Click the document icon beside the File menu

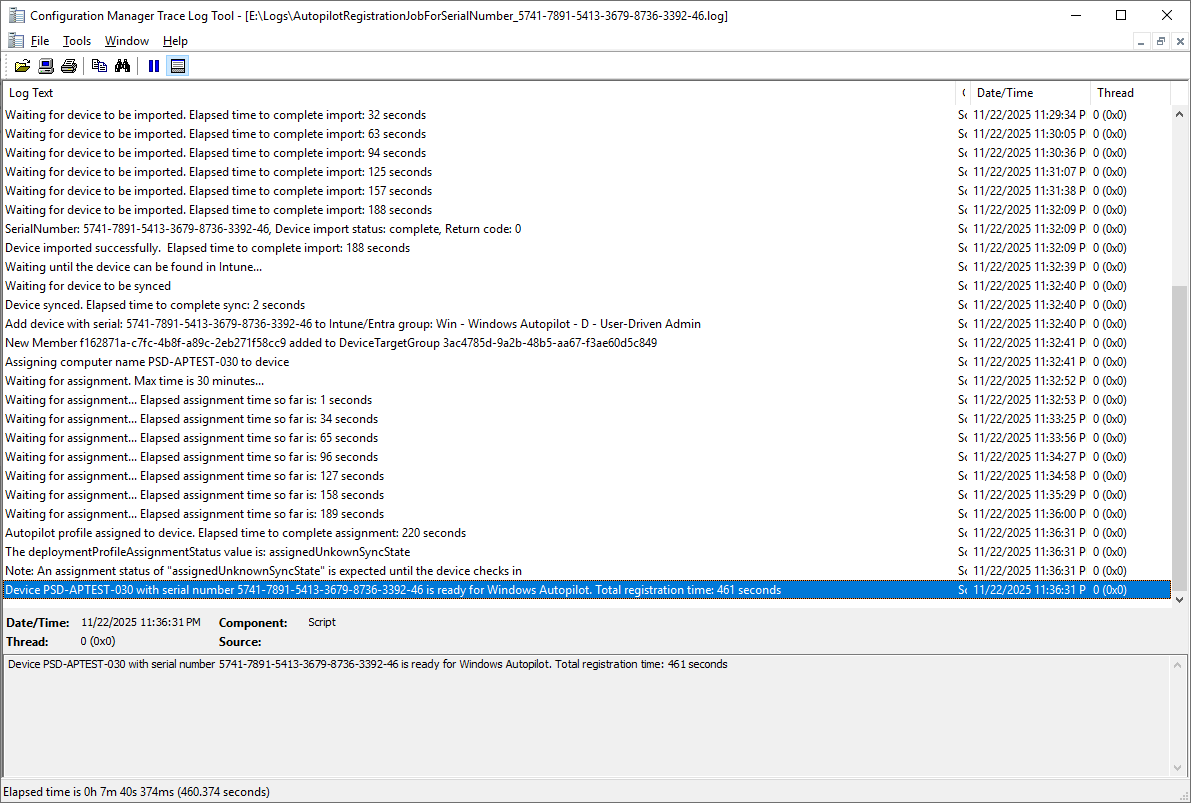(x=16, y=40)
